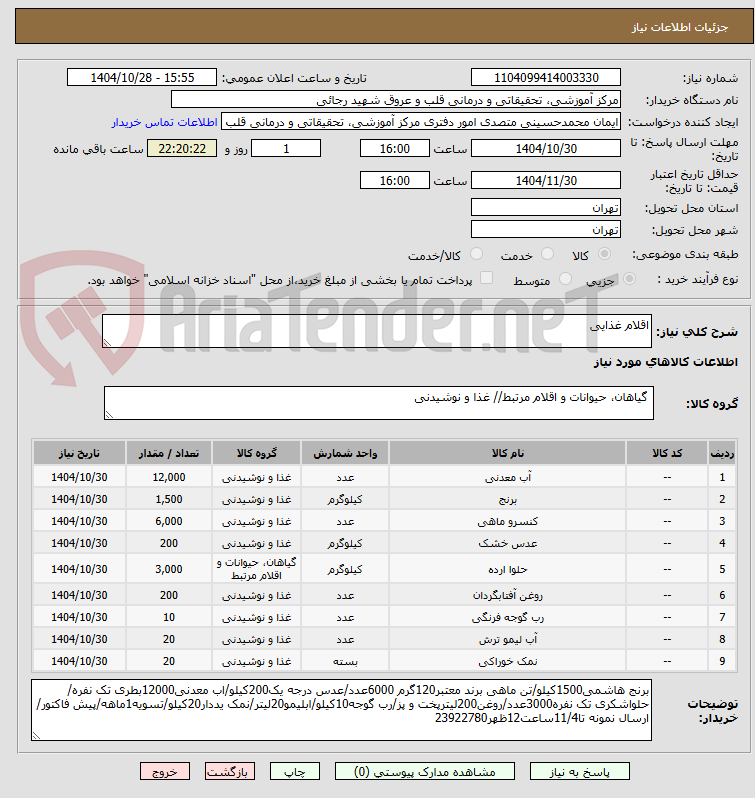This screenshot has width=755, height=798.
Task: Select the روغن آفتابگردان item cell
Action: 507,595
